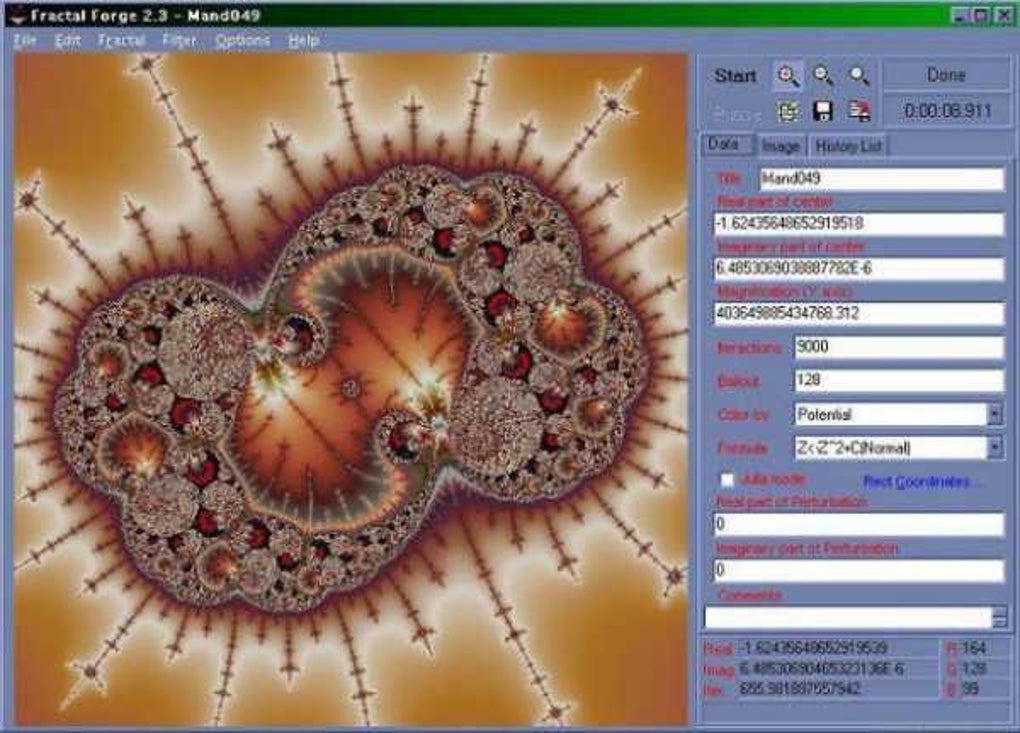Image resolution: width=1020 pixels, height=733 pixels.
Task: Click the Real coordinate readout at bottom
Action: (814, 648)
